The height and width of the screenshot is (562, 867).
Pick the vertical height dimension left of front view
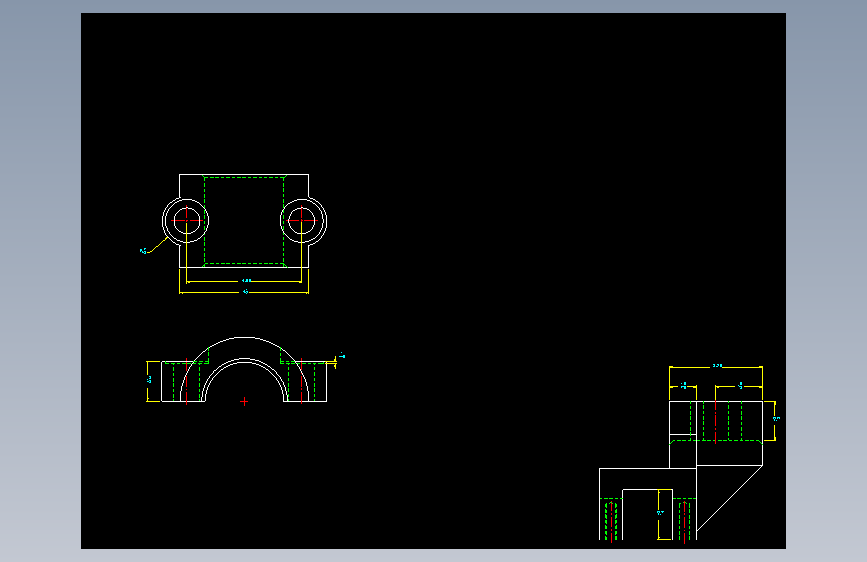point(149,381)
